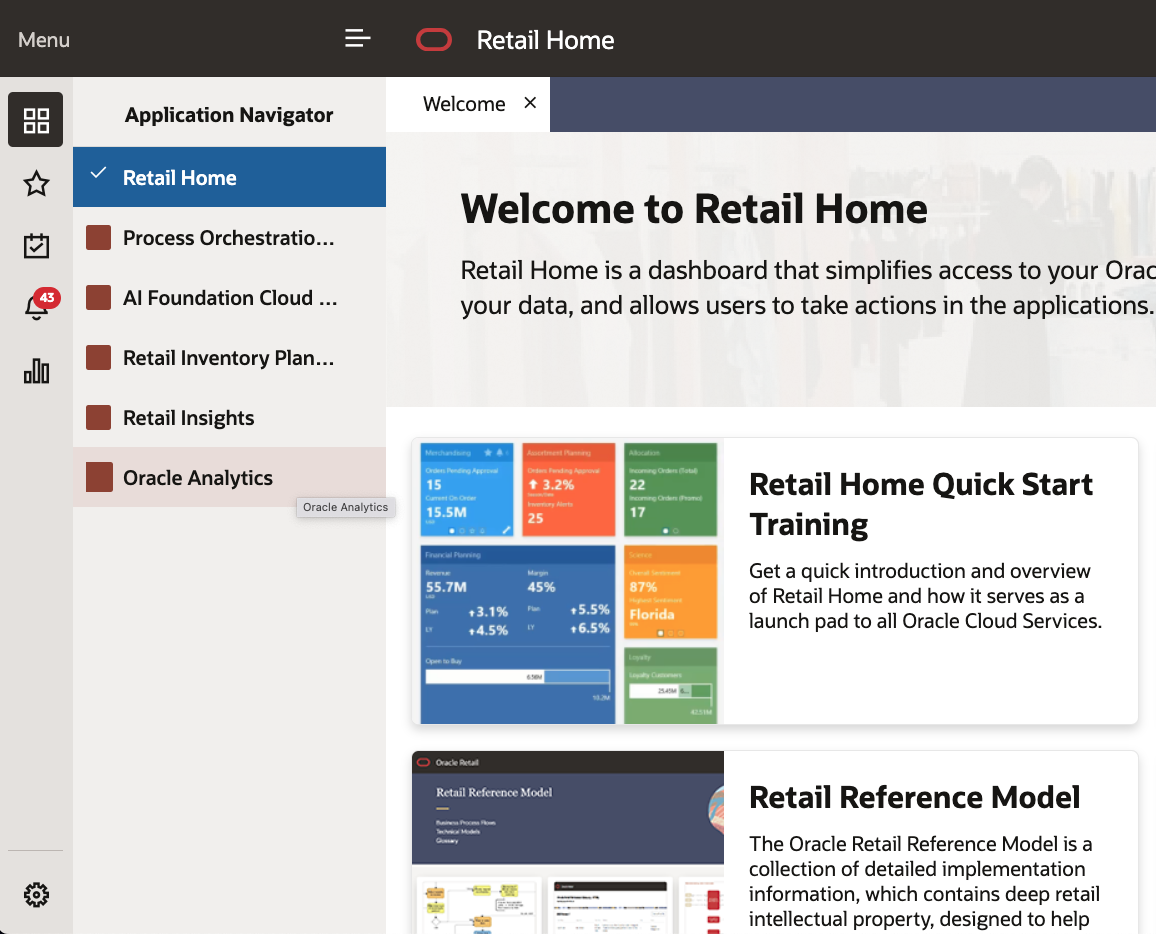
Task: Click the Retail Insights red square icon
Action: click(x=99, y=417)
